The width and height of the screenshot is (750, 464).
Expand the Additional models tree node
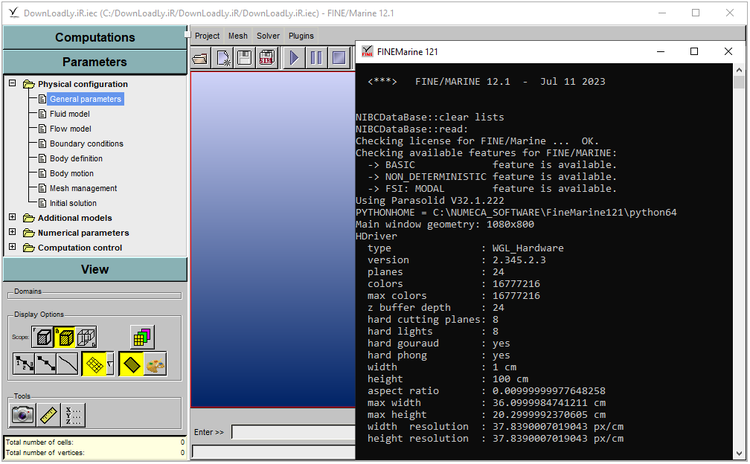[x=13, y=218]
